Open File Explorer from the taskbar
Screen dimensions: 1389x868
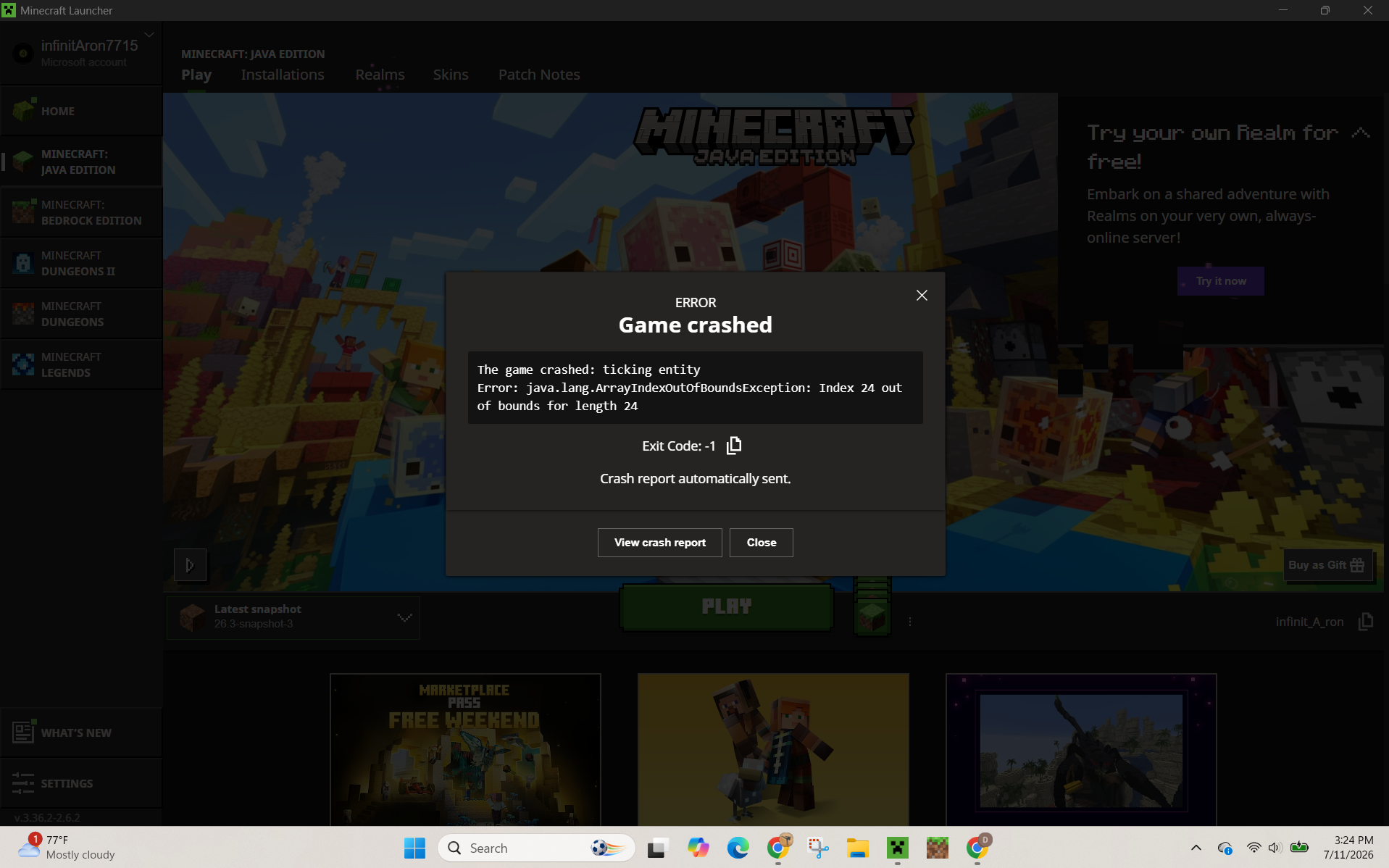(x=858, y=848)
